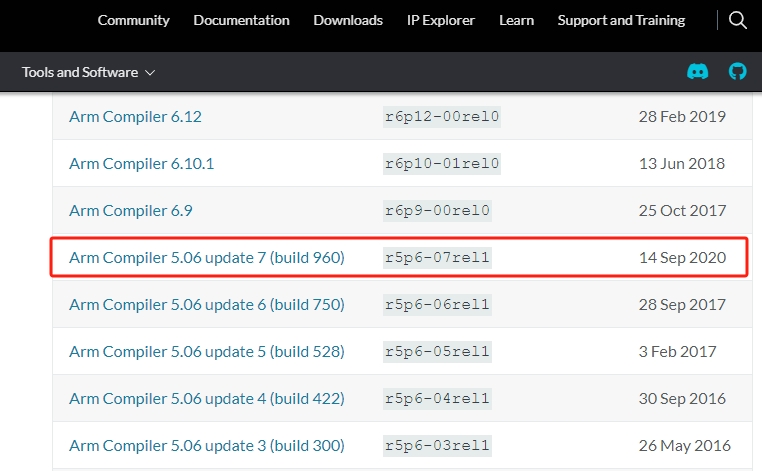This screenshot has height=471, width=762.
Task: Select Arm Compiler 5.06 update 7 (build 960)
Action: coord(206,257)
